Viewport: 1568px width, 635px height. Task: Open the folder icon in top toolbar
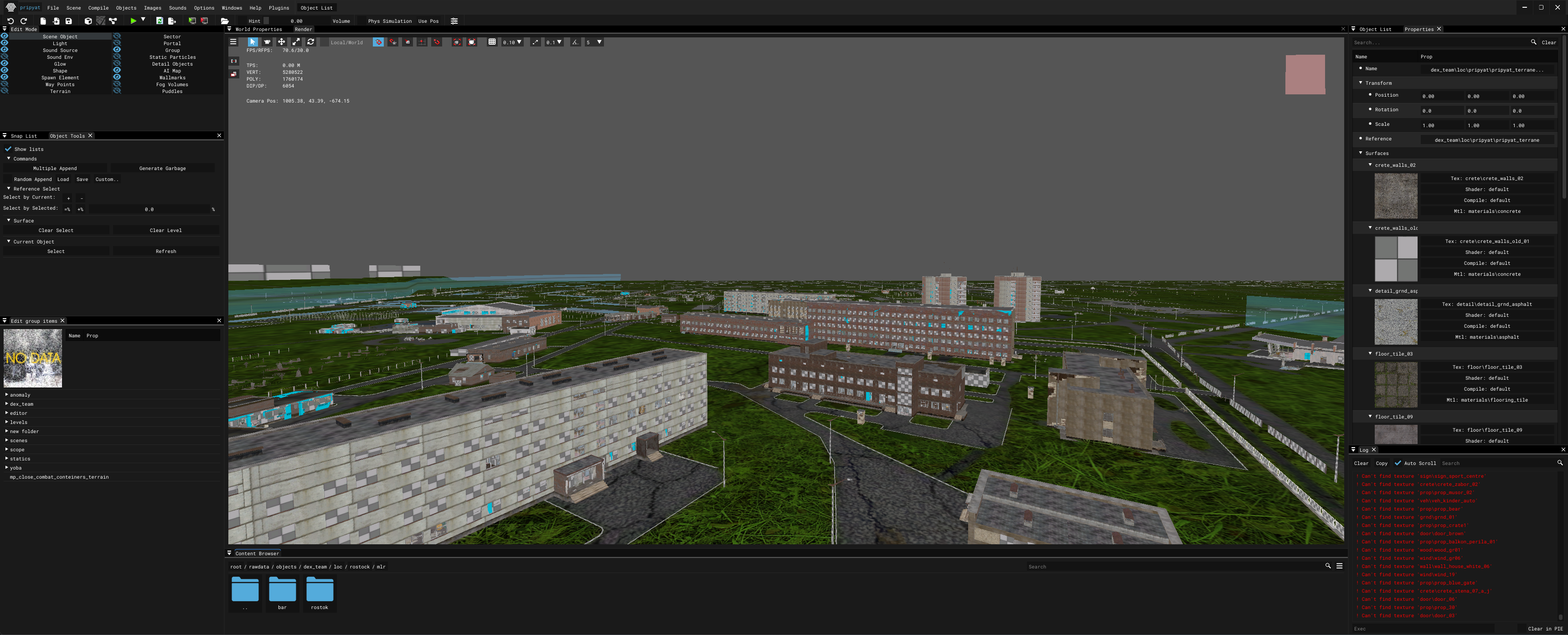(x=225, y=21)
